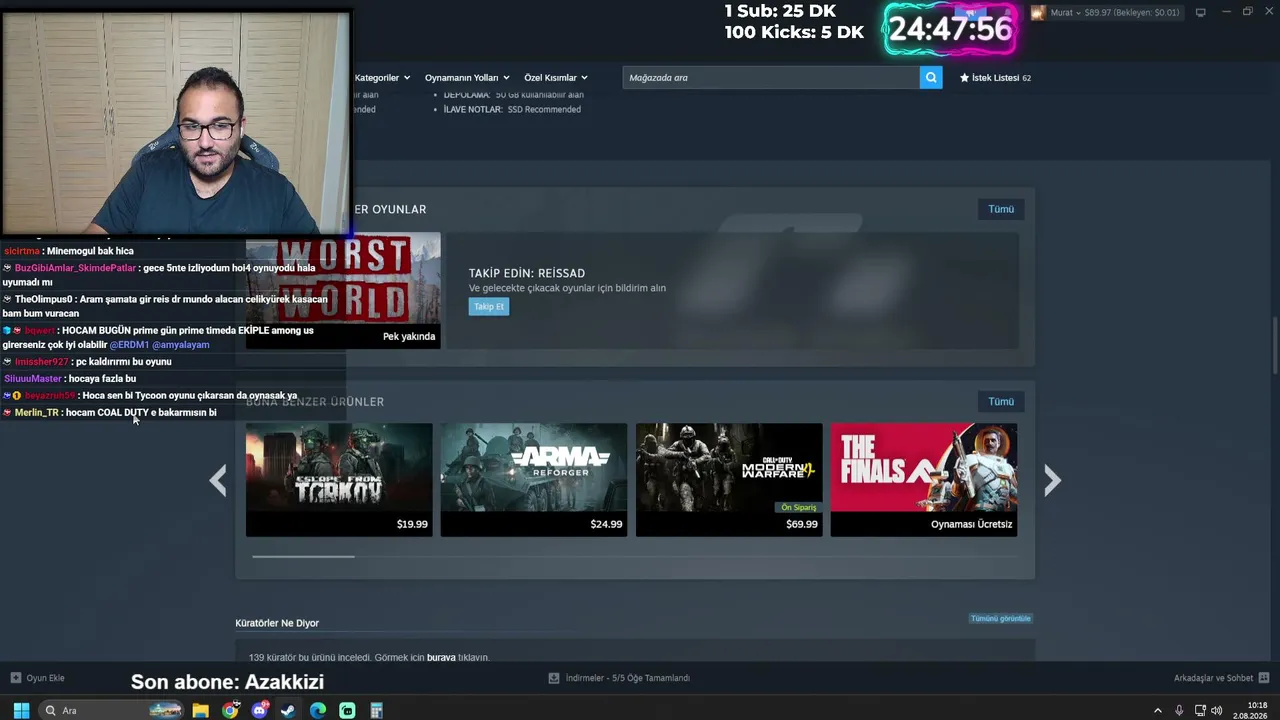Click the similar products carousel scrollbar
1280x720 pixels.
click(x=303, y=556)
